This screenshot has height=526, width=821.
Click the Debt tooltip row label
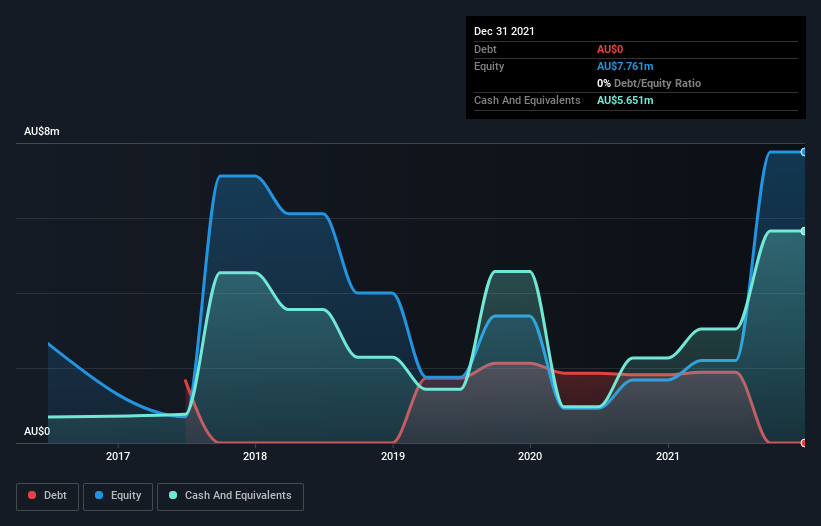(x=485, y=49)
